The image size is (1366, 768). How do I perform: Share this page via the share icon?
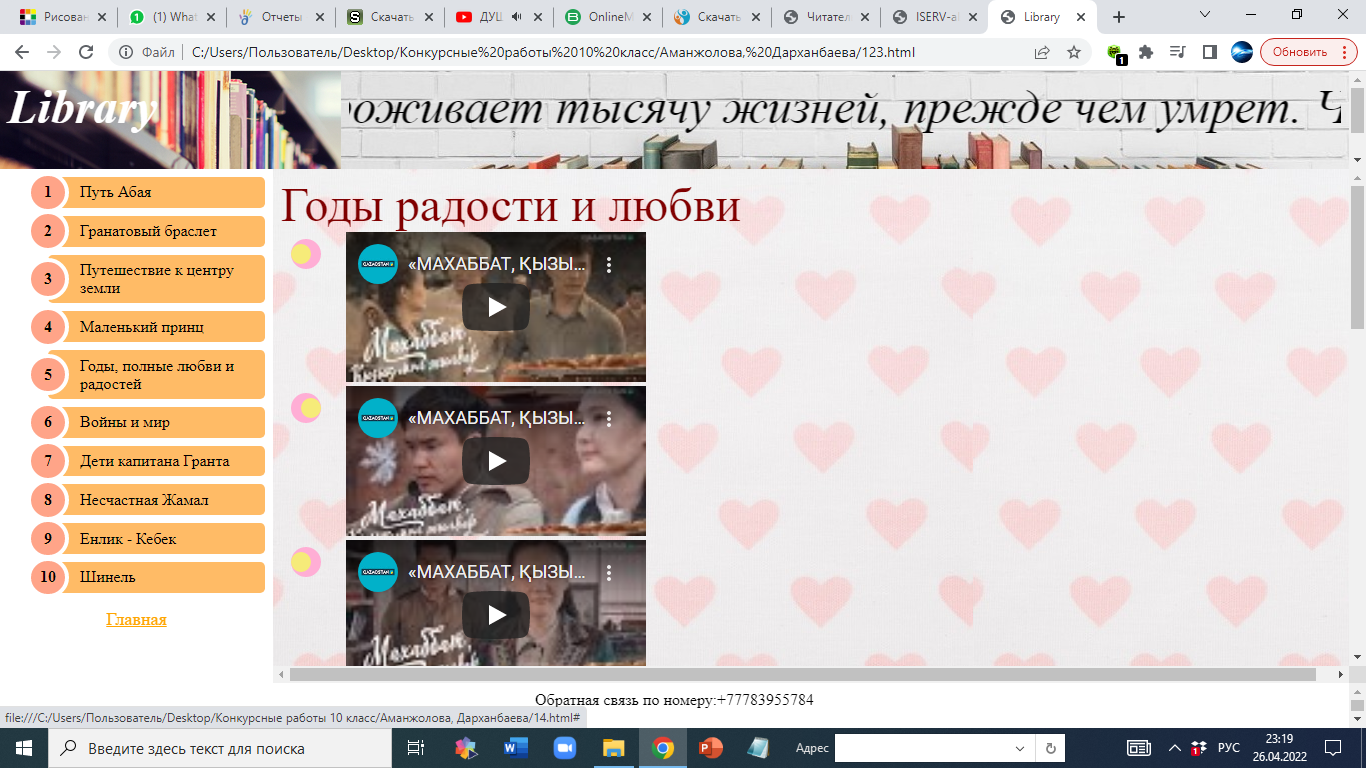pos(1042,52)
